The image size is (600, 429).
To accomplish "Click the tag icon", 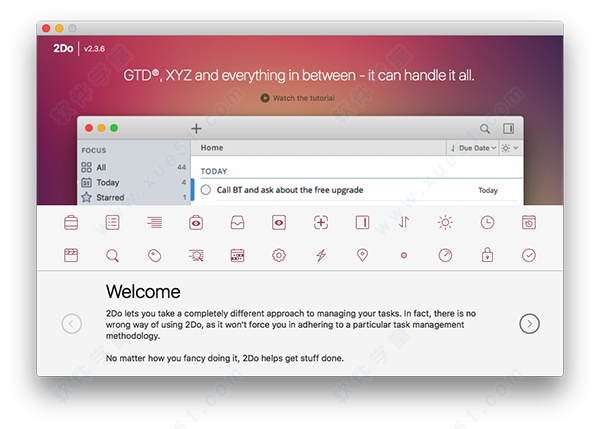I will 155,255.
